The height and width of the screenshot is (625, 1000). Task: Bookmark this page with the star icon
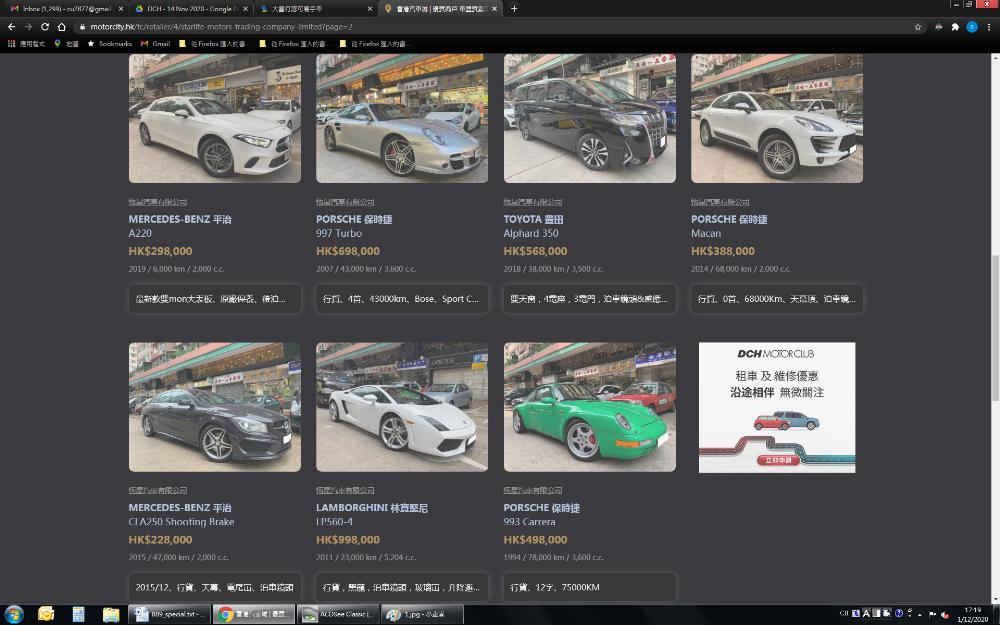(x=918, y=27)
